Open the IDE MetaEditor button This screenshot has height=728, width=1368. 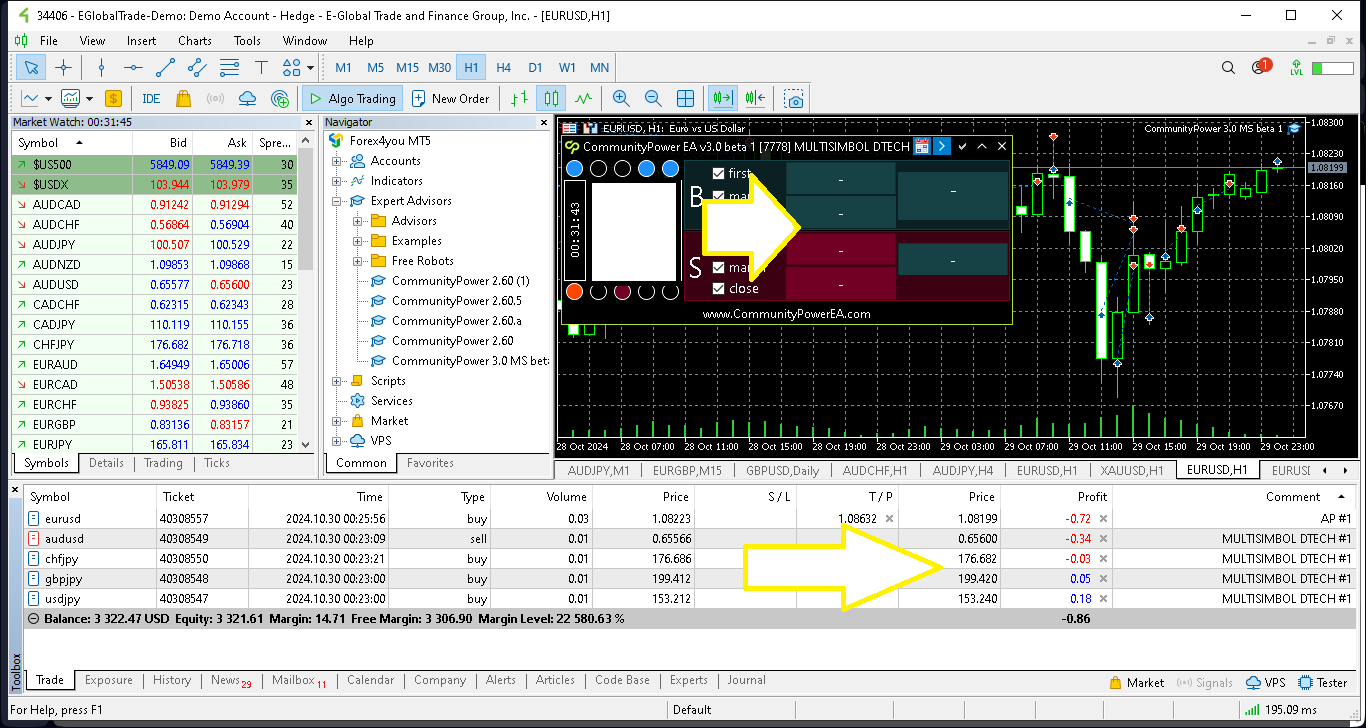tap(151, 99)
